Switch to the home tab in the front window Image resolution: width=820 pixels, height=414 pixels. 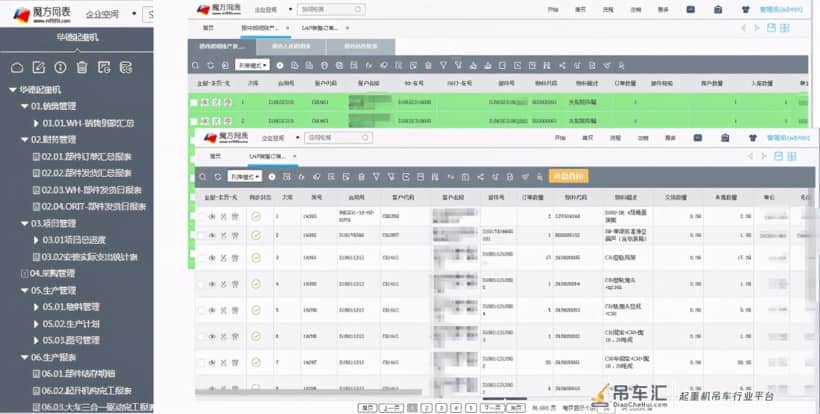pos(215,156)
